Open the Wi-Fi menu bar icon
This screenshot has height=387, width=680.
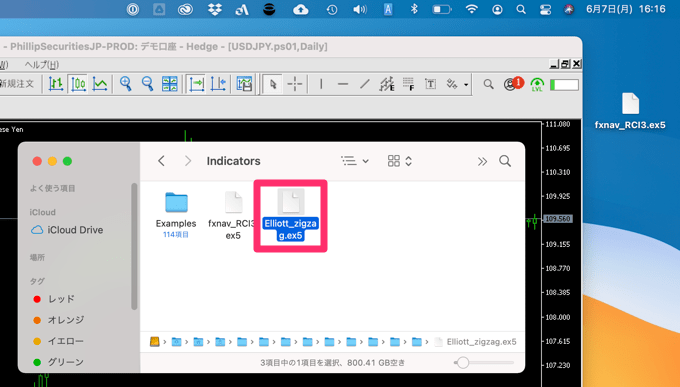point(471,9)
